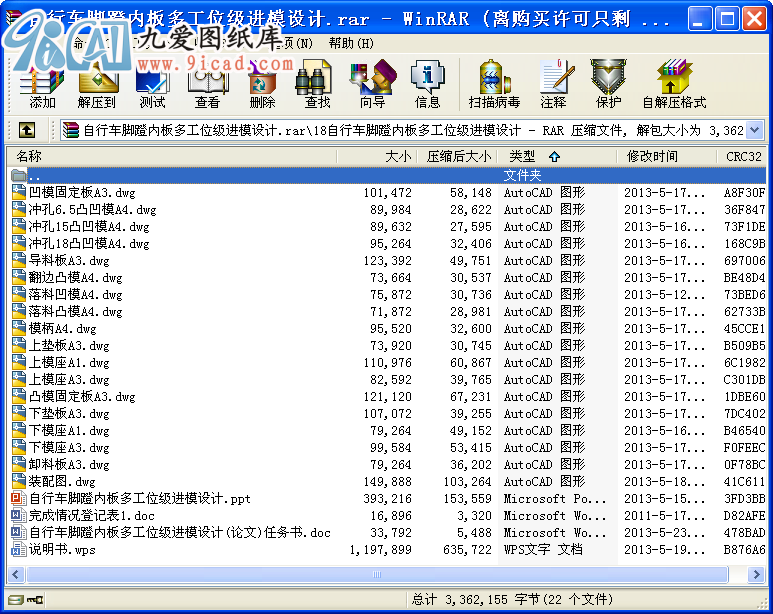
Task: Click the 自解压格式 (SFX) icon
Action: (x=674, y=83)
